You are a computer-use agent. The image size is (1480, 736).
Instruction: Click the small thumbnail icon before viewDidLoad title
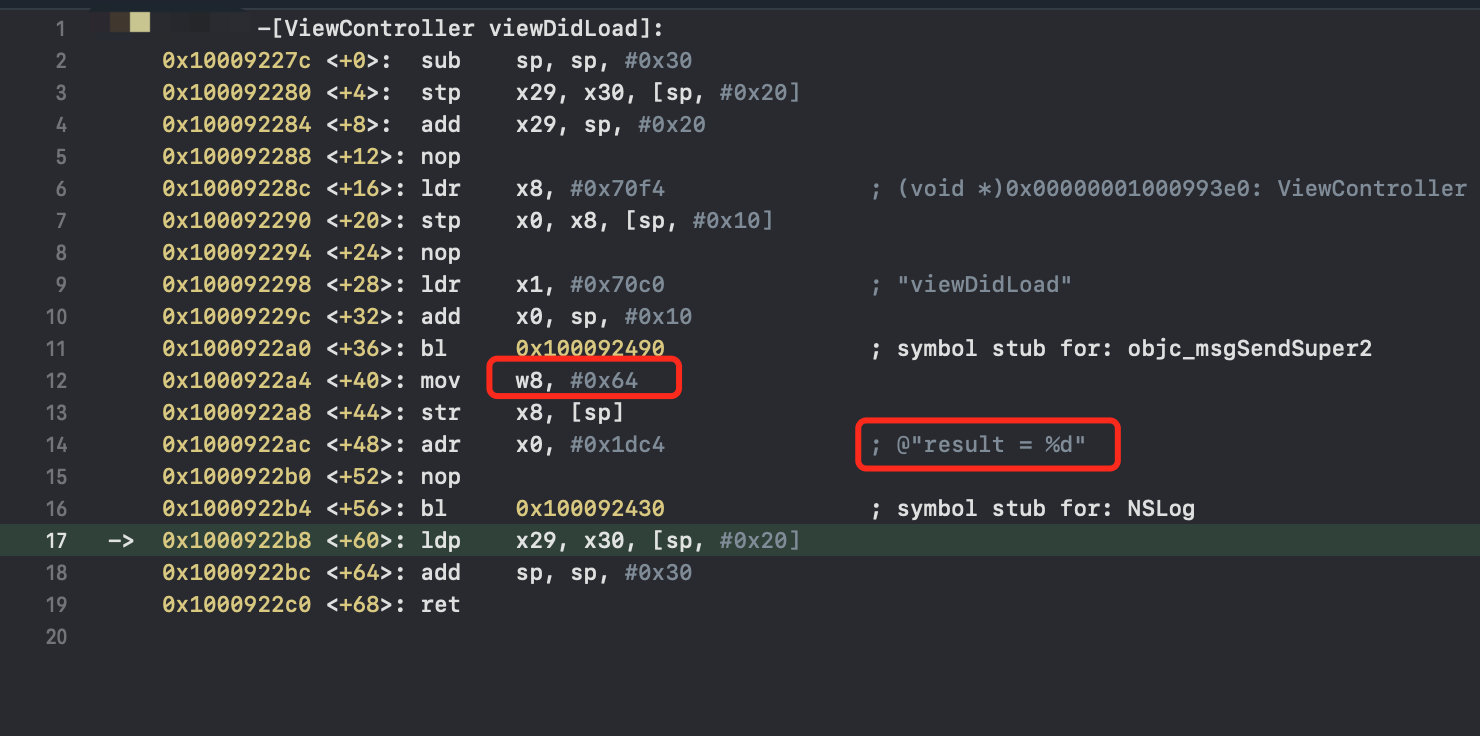pos(140,22)
